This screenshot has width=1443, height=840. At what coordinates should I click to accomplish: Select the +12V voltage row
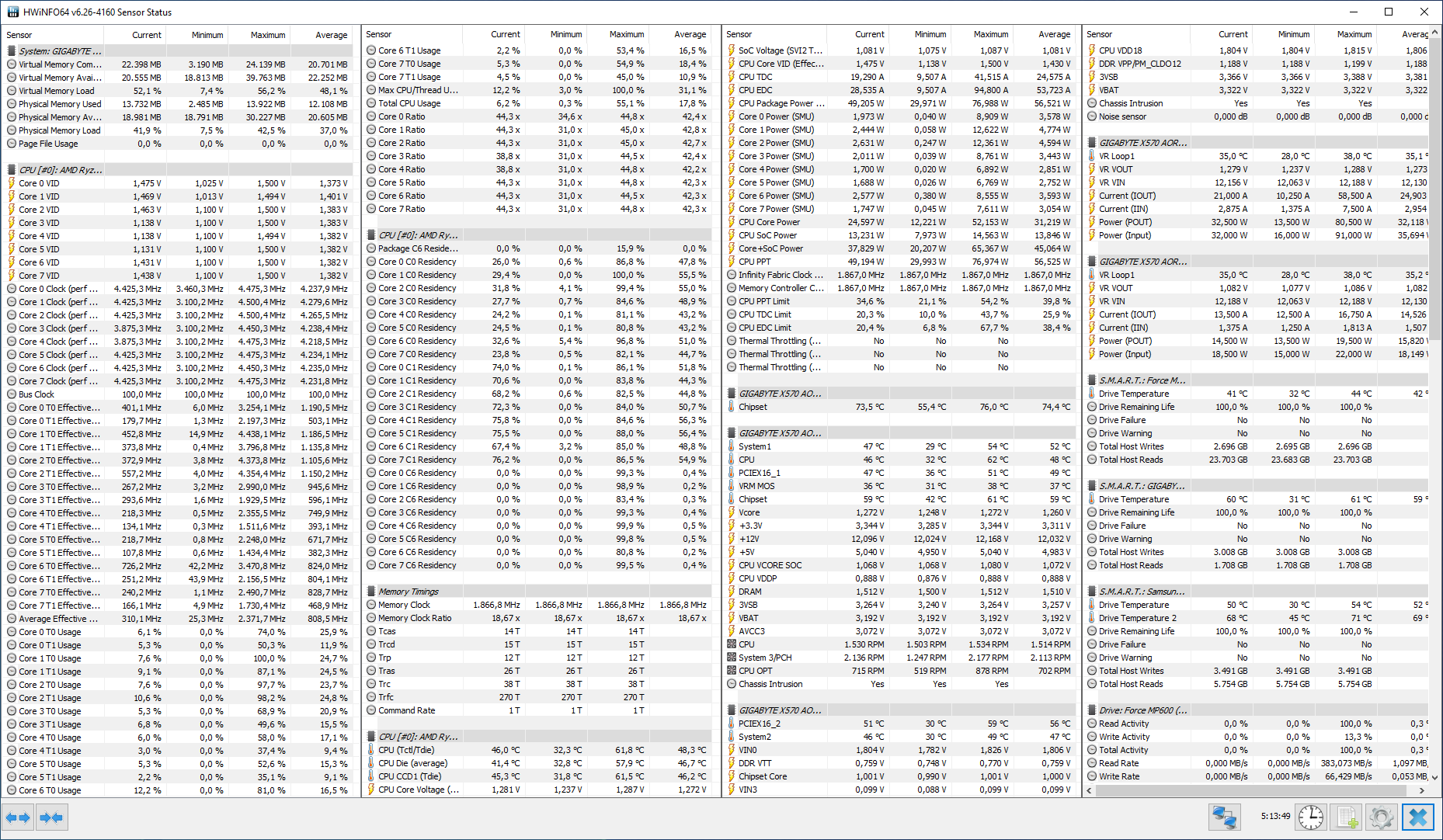tap(899, 539)
